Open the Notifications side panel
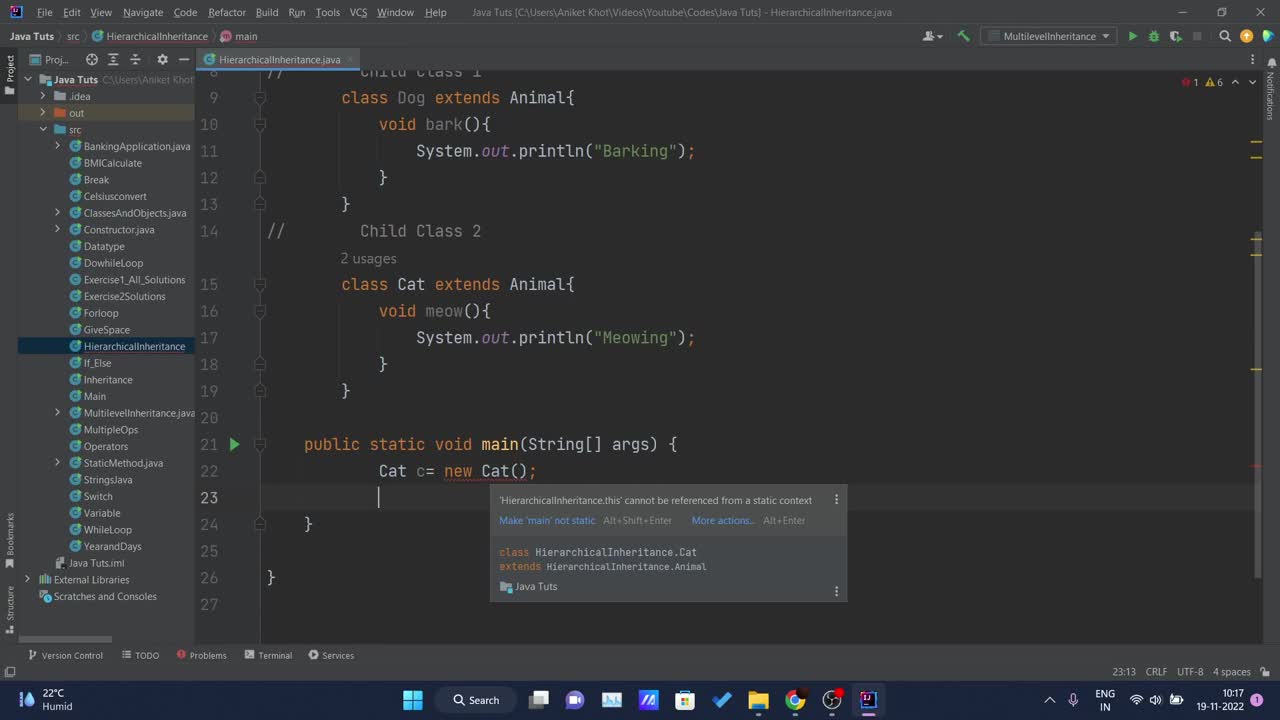This screenshot has height=720, width=1280. pyautogui.click(x=1270, y=92)
